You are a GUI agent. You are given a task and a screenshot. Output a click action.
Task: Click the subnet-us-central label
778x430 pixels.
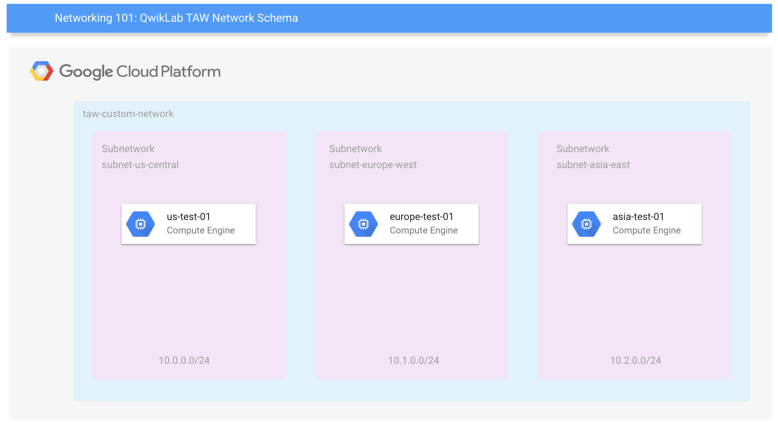[x=140, y=165]
